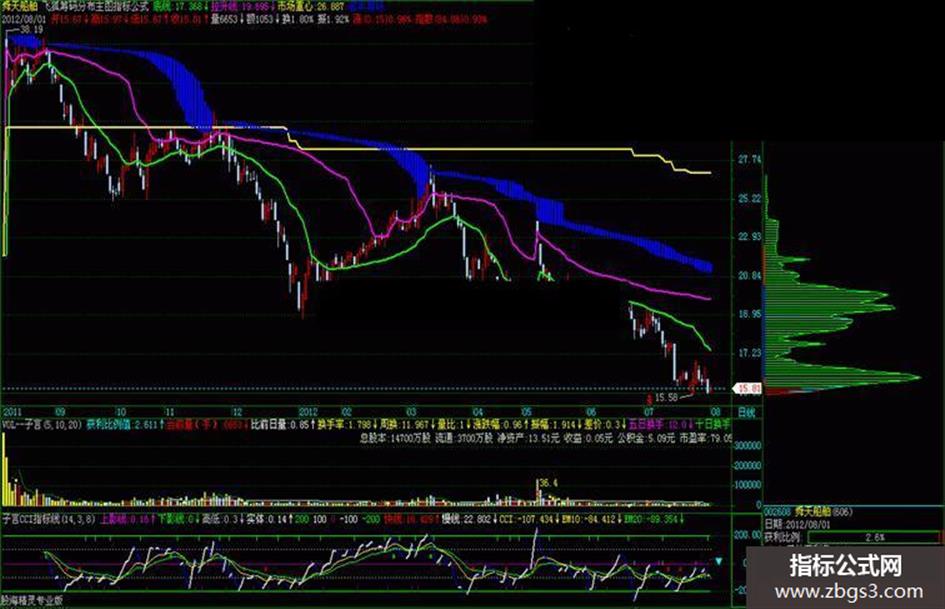Viewport: 945px width, 609px height.
Task: Click volume axis label 300000
Action: (747, 446)
